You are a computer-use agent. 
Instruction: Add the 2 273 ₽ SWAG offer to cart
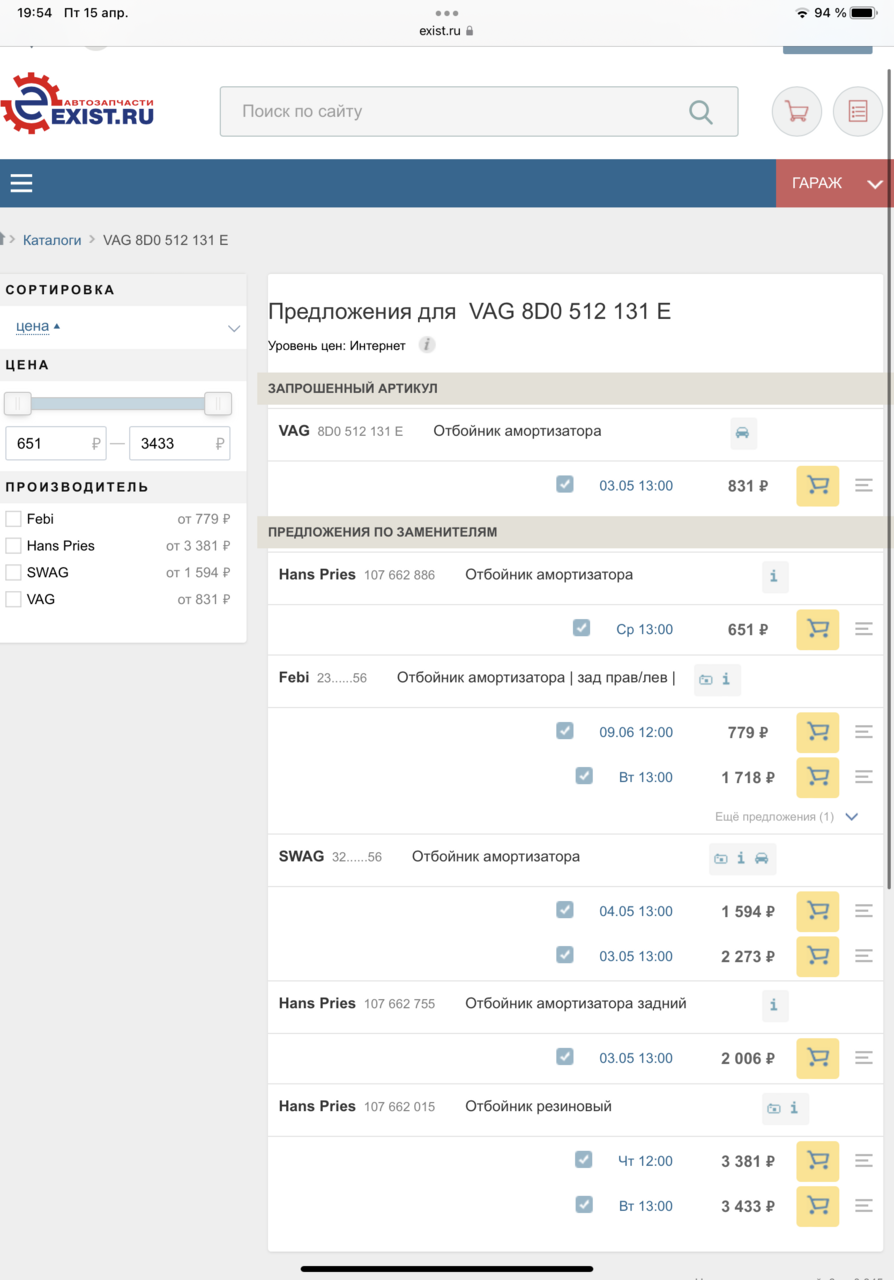818,956
